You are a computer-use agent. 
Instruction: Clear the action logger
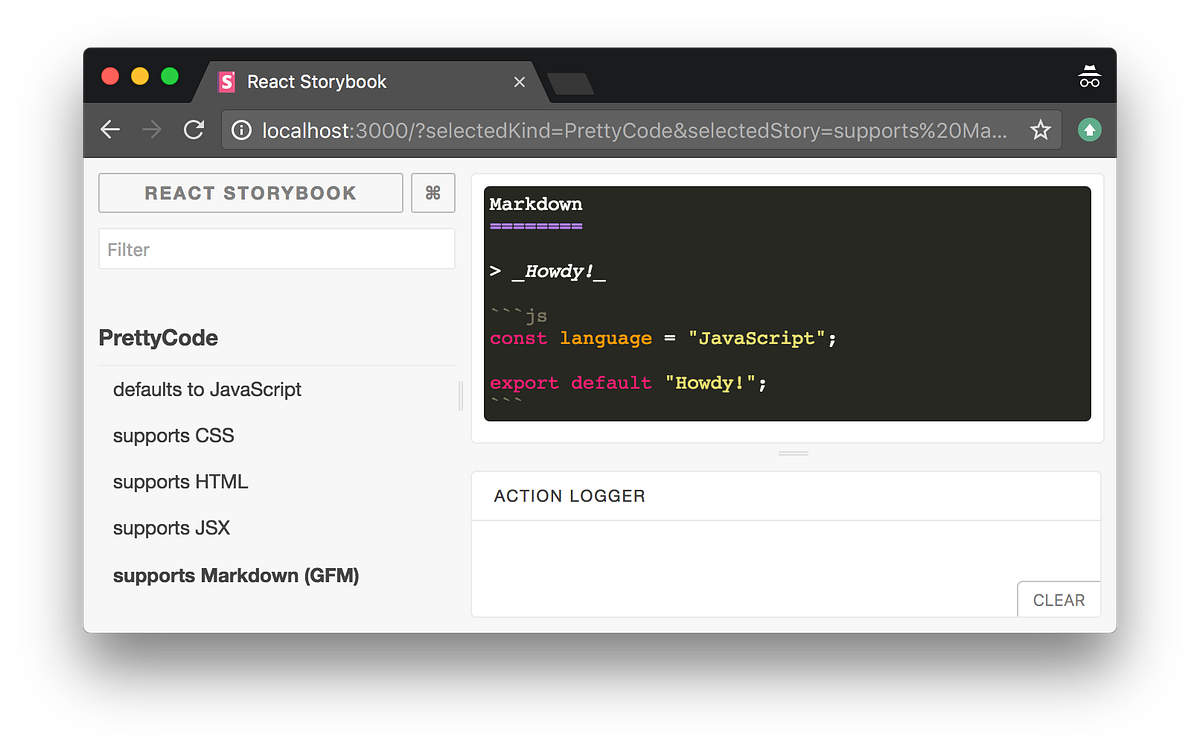pos(1059,600)
